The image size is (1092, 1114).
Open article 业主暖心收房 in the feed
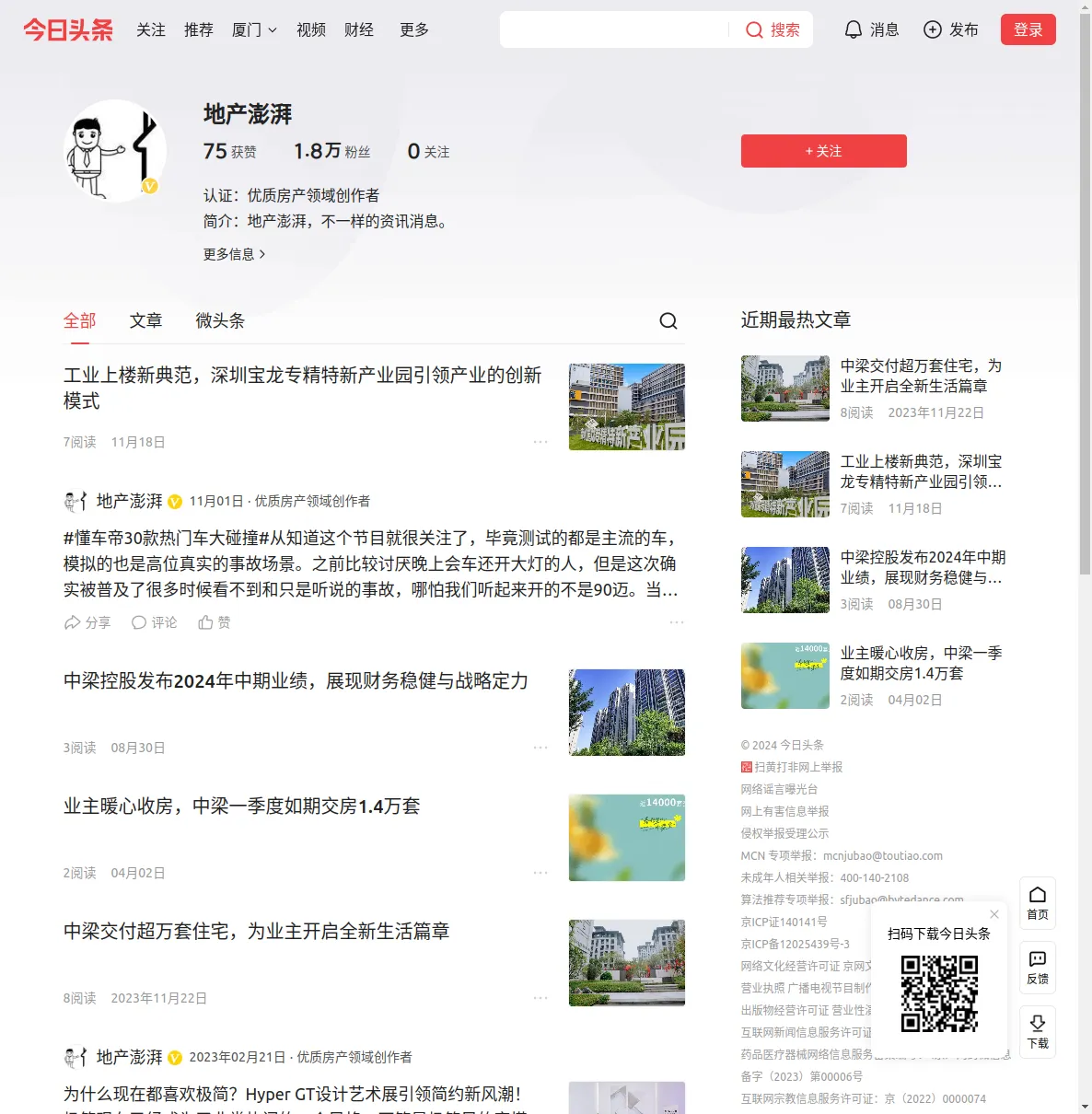pyautogui.click(x=241, y=806)
